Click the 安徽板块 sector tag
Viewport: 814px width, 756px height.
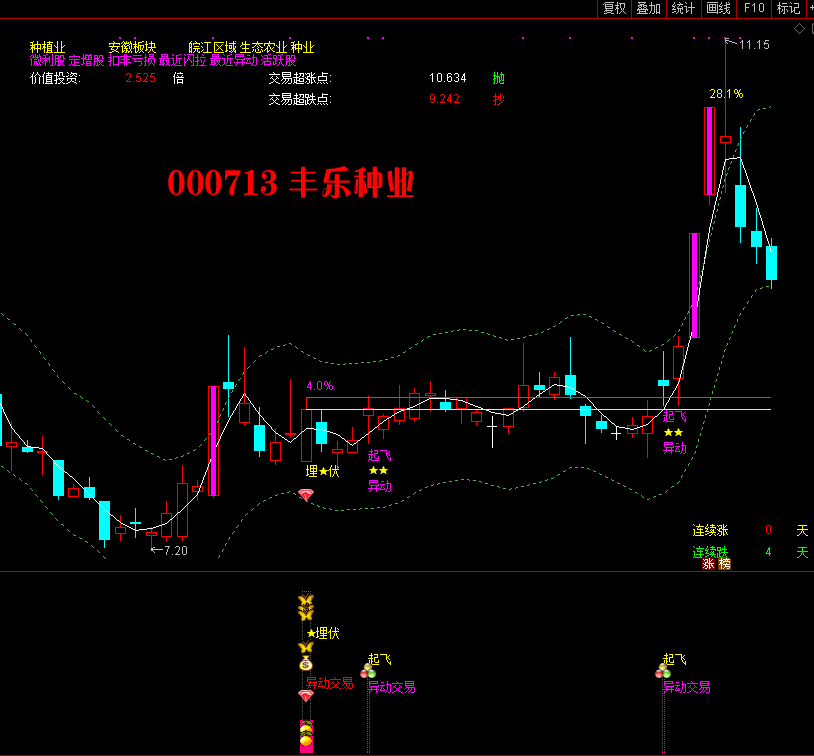[133, 47]
